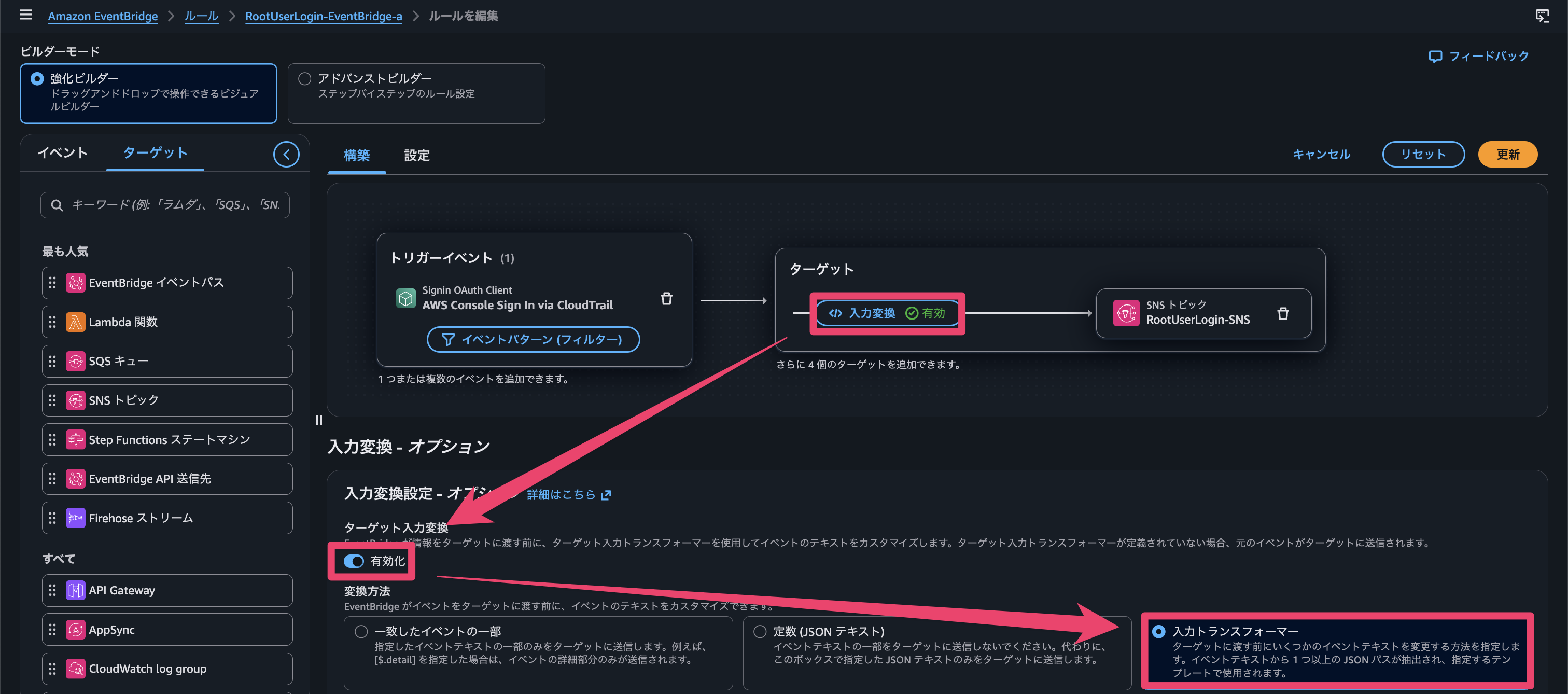Go to ルール breadcrumb link
Screen dimensions: 1568x694
click(202, 16)
